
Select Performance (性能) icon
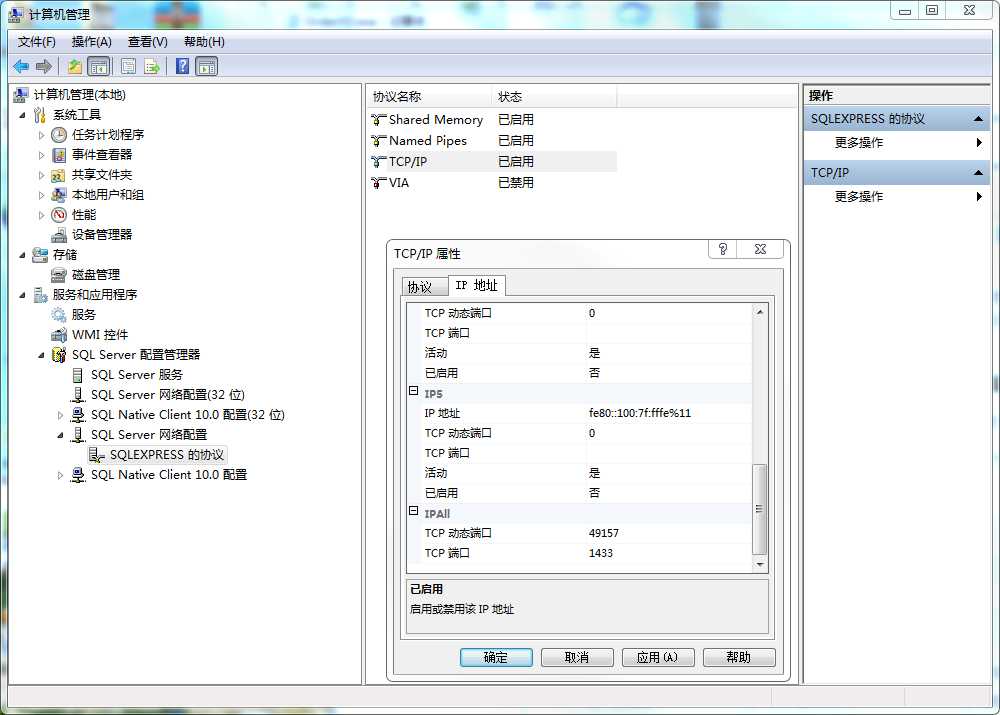coord(59,214)
